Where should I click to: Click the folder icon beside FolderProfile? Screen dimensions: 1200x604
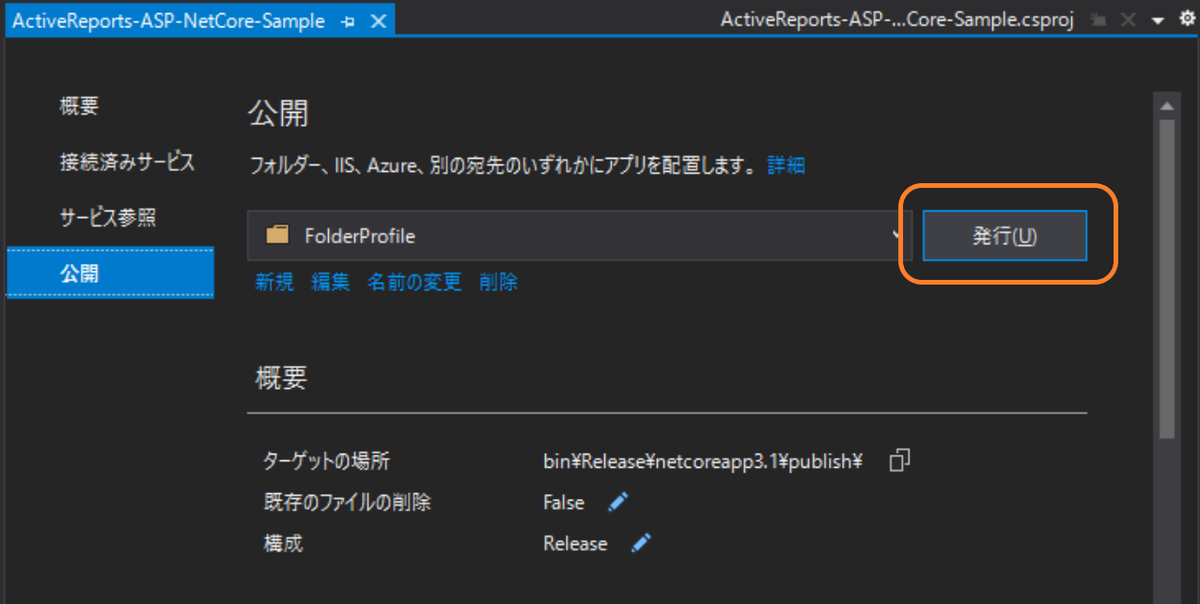pos(277,235)
